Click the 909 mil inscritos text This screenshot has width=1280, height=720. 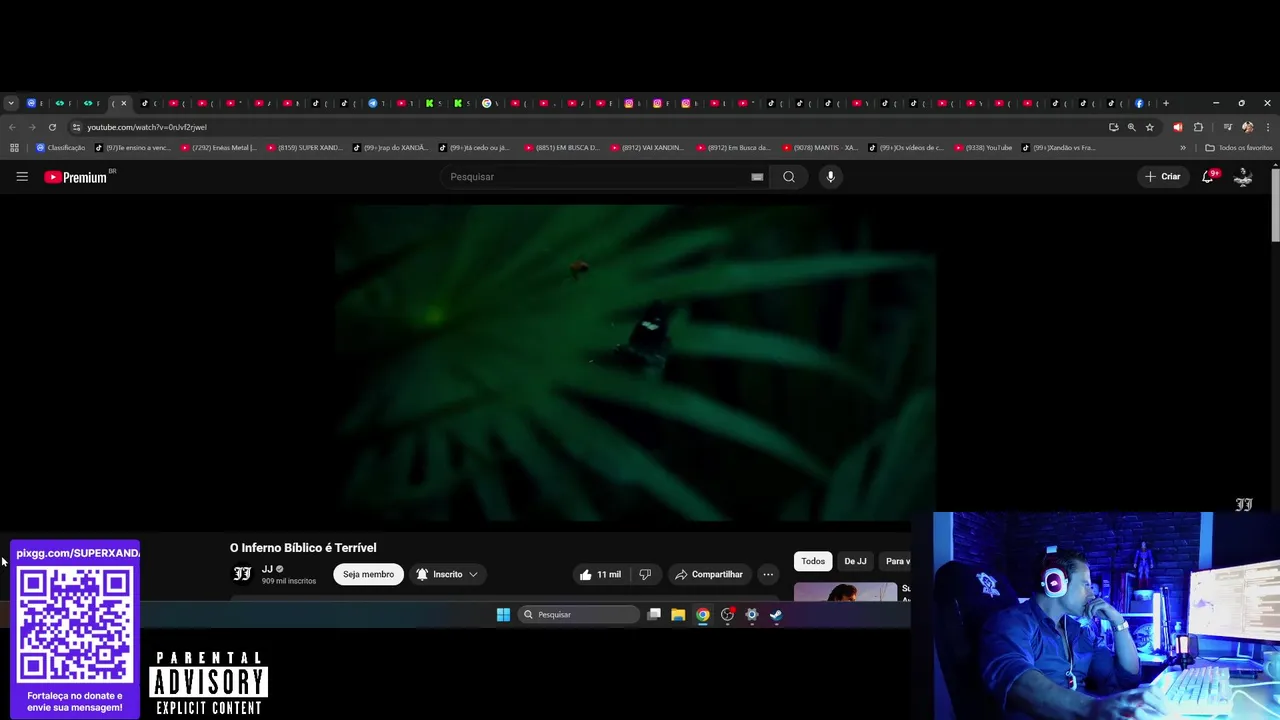pos(289,581)
